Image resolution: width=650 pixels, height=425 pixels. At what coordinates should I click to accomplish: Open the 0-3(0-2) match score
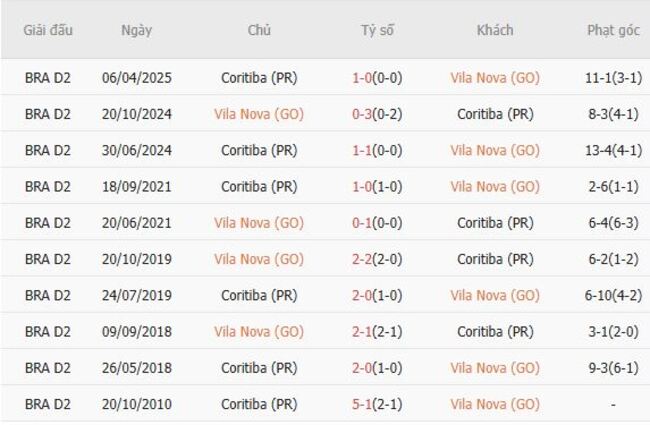click(377, 114)
